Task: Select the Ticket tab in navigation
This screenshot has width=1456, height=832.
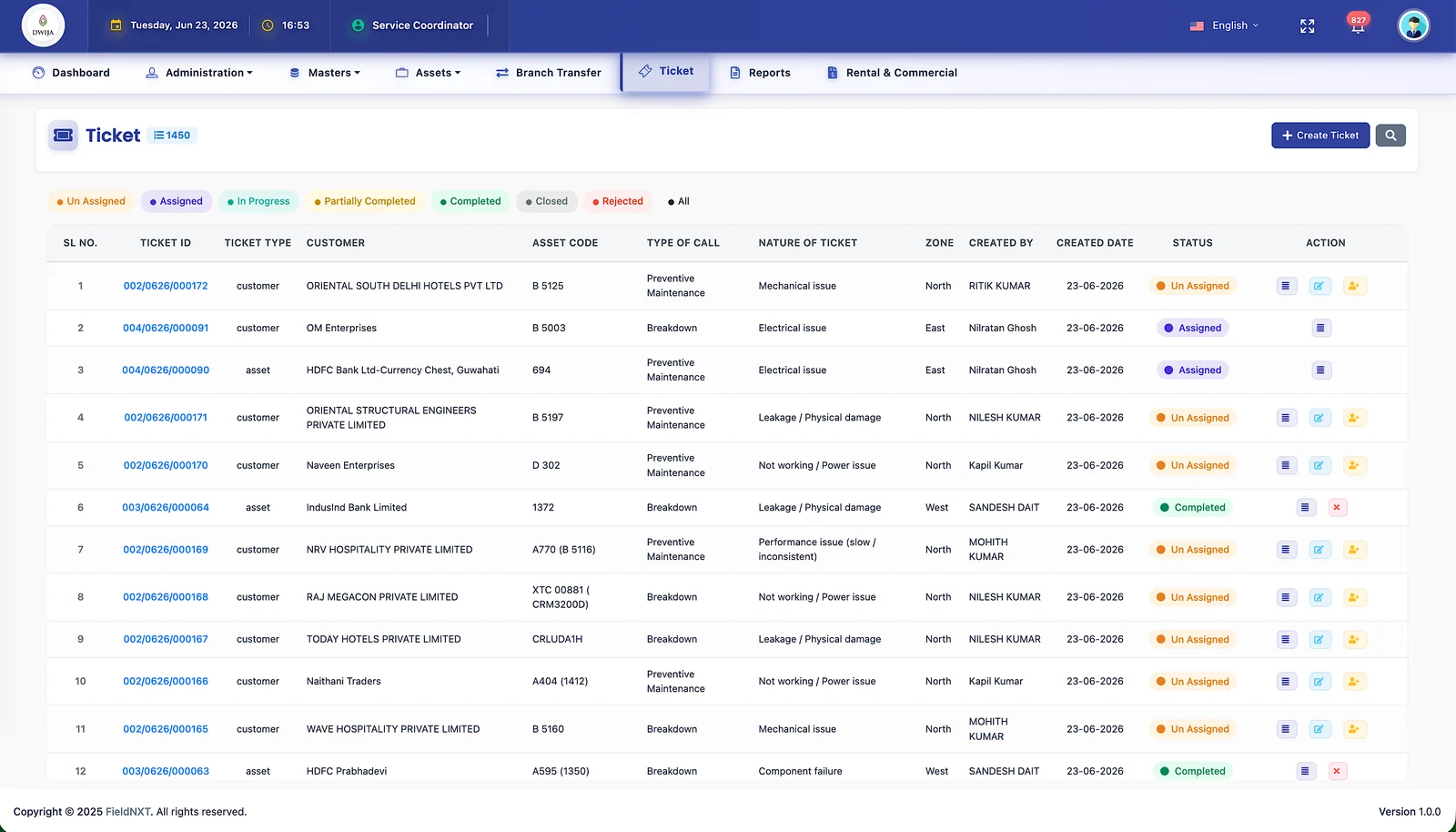Action: (x=666, y=71)
